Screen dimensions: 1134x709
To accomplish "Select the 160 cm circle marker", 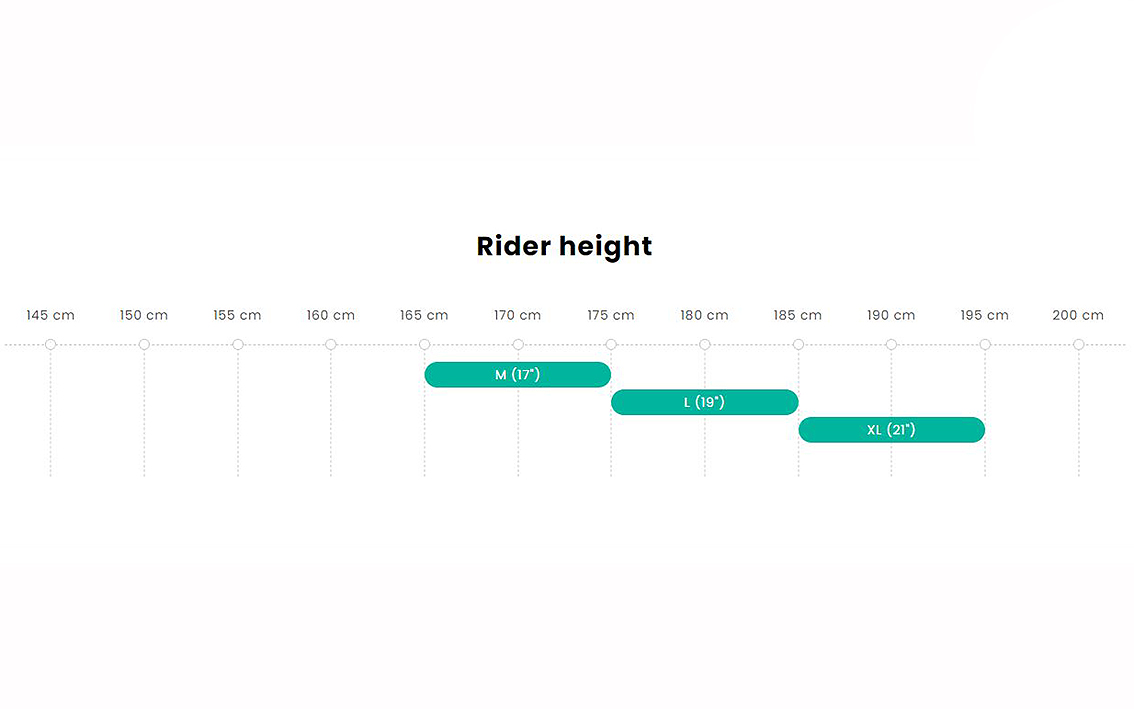I will 331,344.
